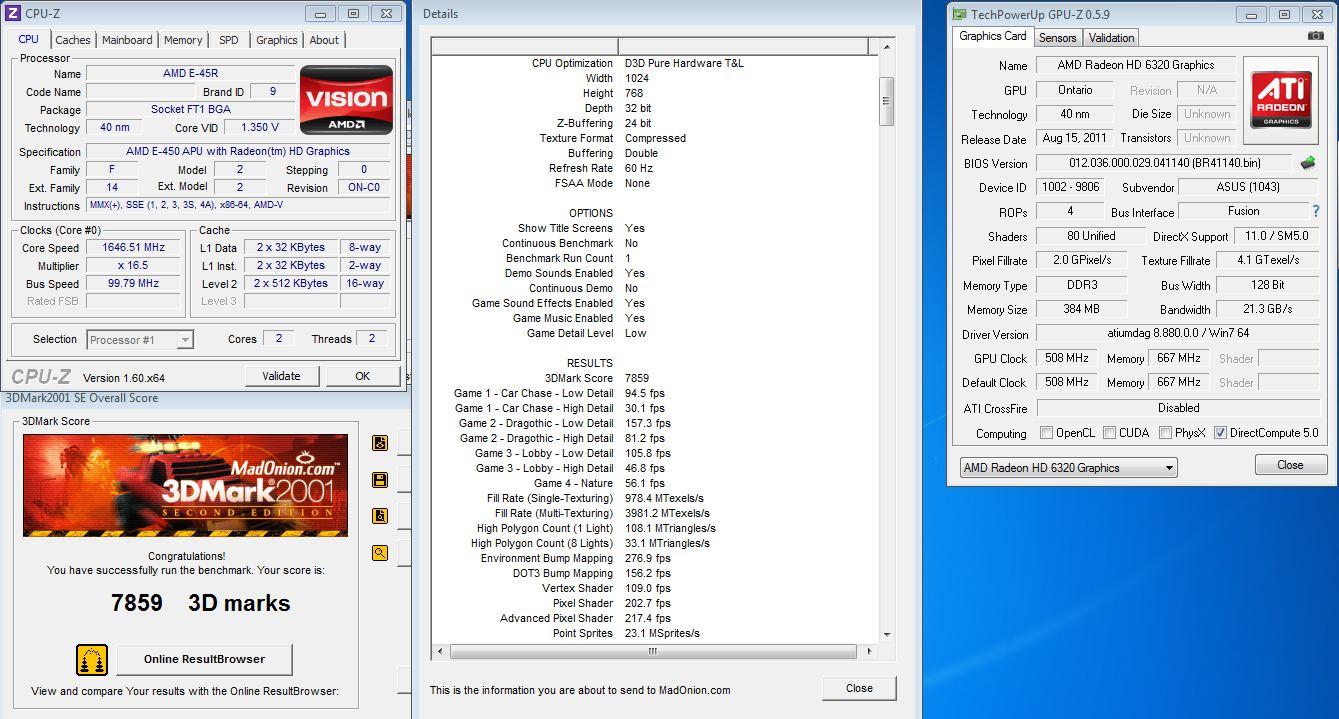Viewport: 1339px width, 719px height.
Task: Open the AMD Radeon HD 6320 Graphics dropdown
Action: [1069, 468]
